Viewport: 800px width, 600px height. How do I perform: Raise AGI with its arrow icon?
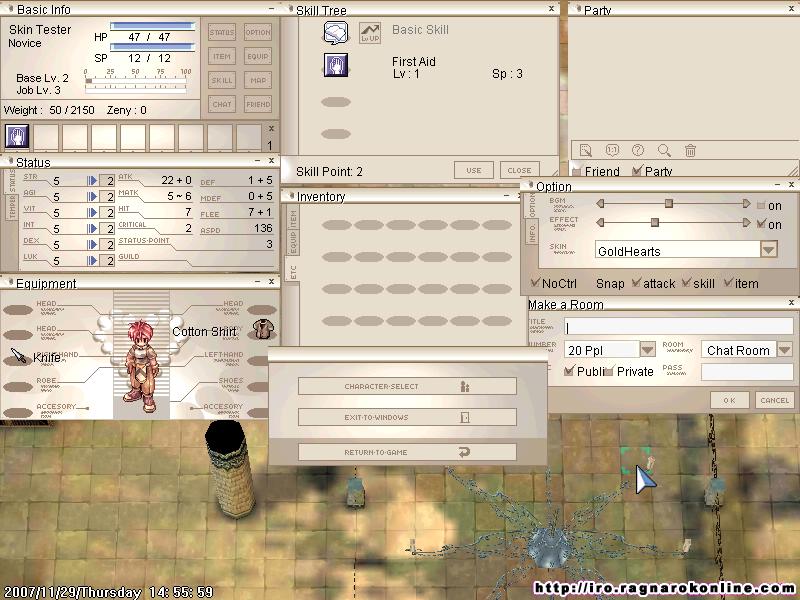(92, 196)
